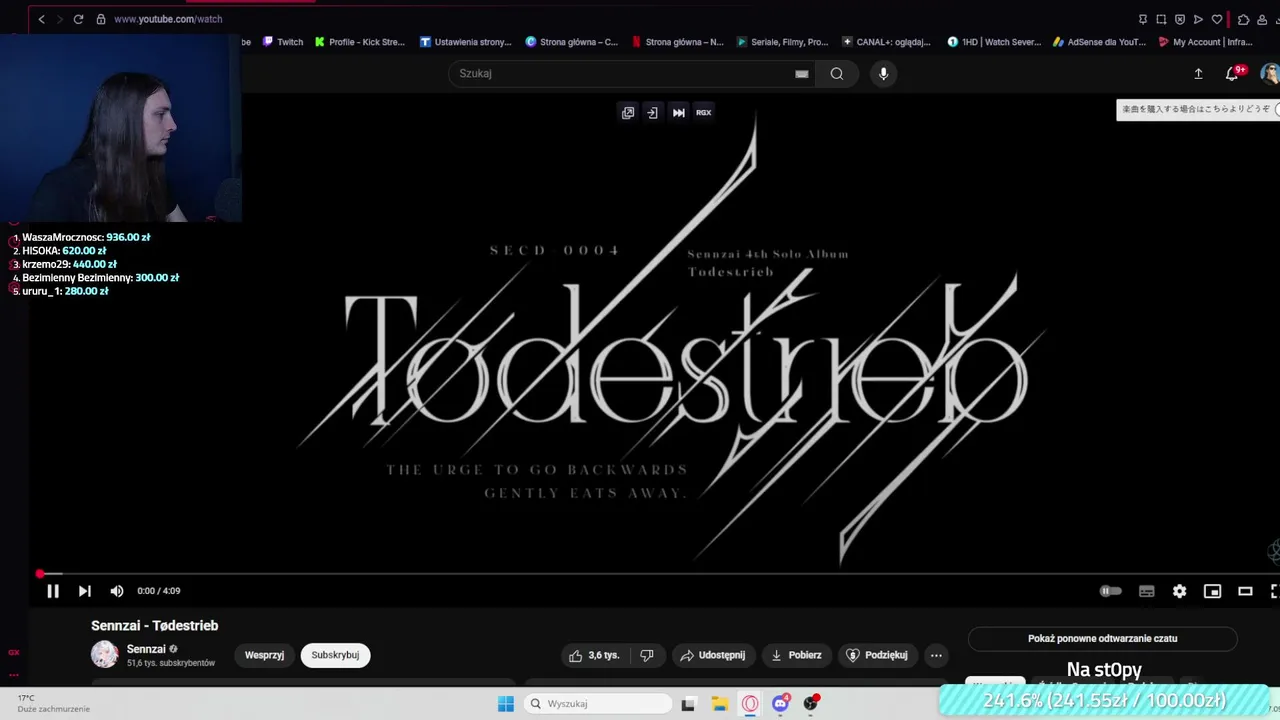Toggle the RGX video enhancement button
Screen dimensions: 1280x720
point(704,112)
